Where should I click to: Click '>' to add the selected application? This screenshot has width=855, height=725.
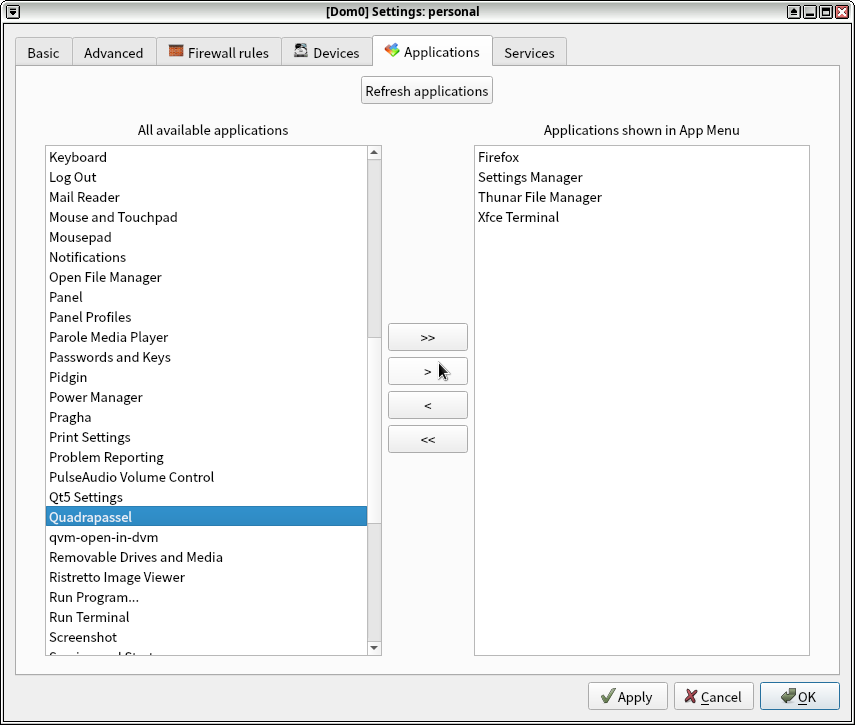427,371
